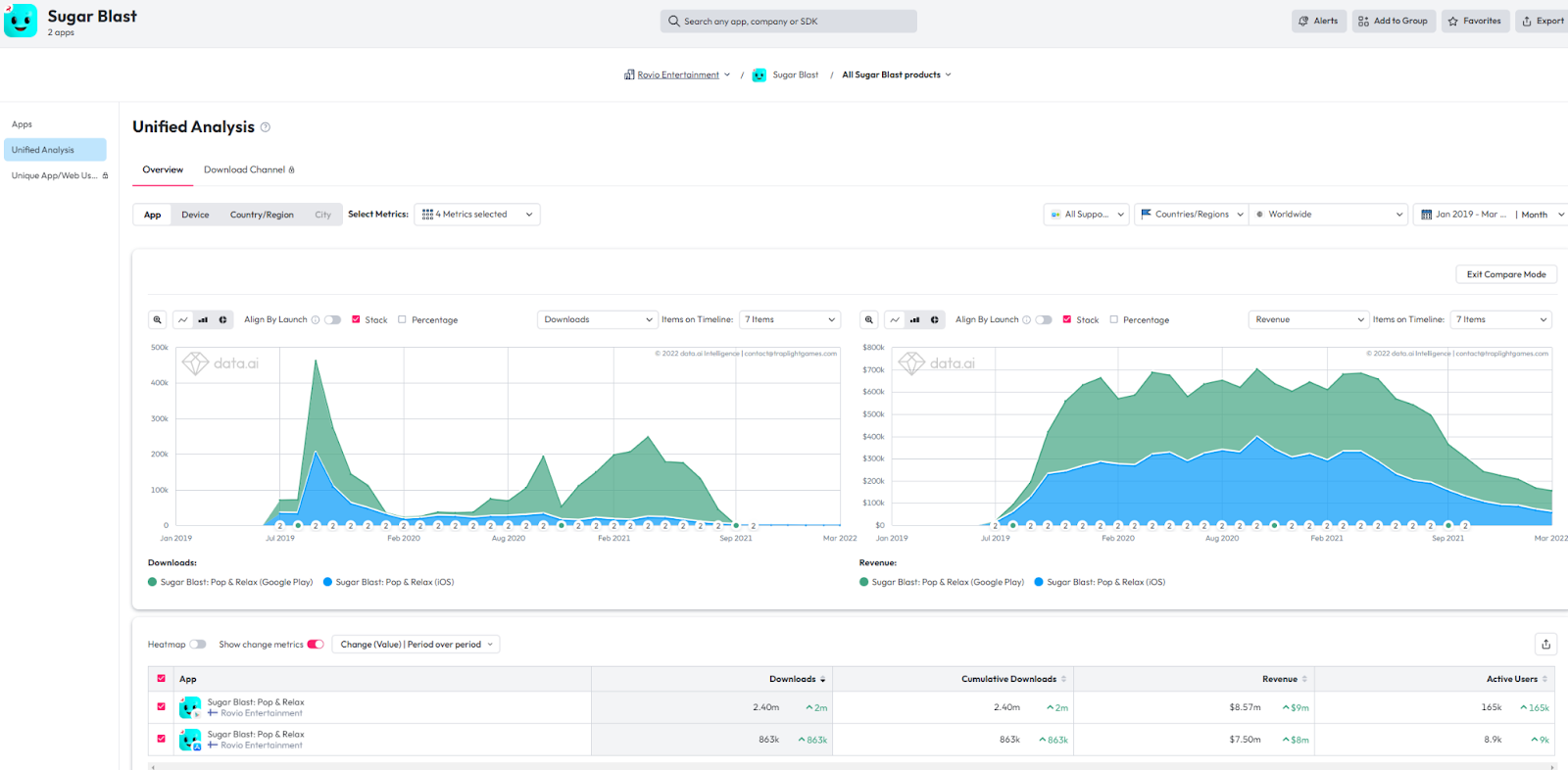Open help icon beside Unified Analysis title
This screenshot has height=770, width=1568.
[266, 127]
